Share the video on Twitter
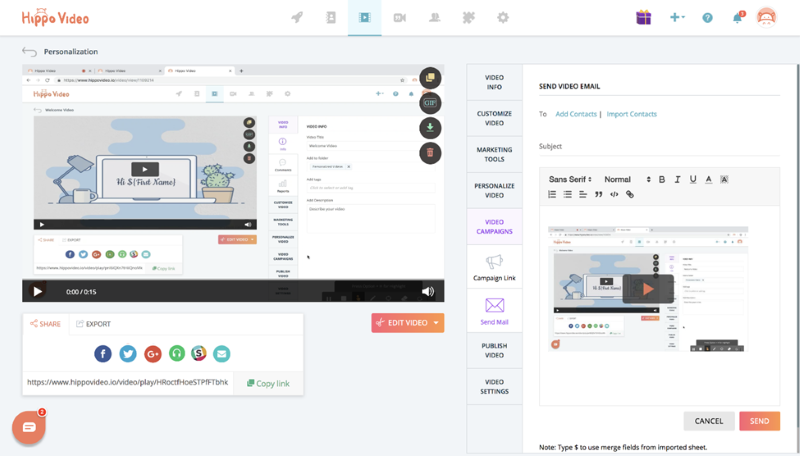The image size is (800, 456). pos(128,353)
